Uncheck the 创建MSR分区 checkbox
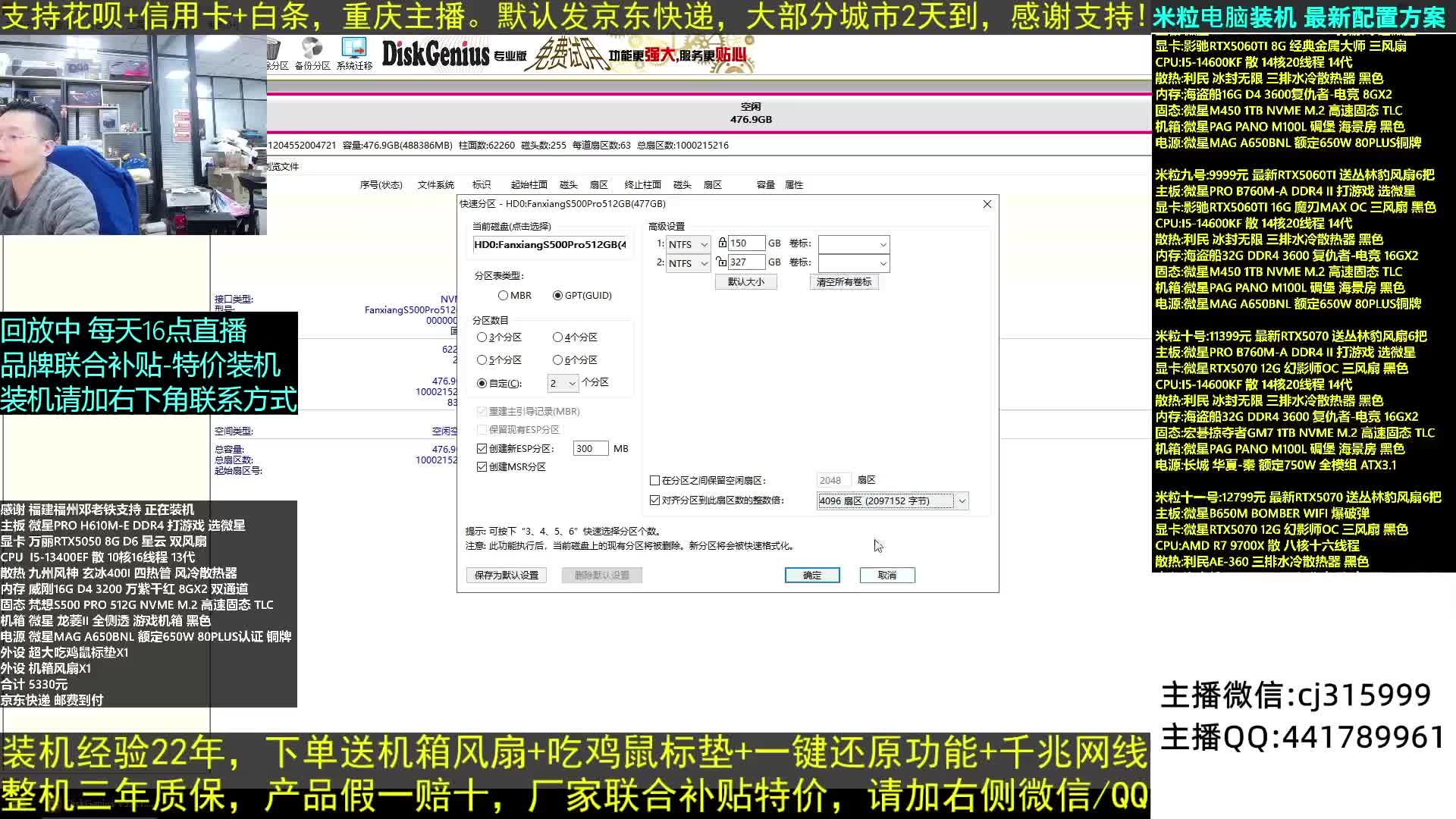1456x819 pixels. tap(482, 466)
